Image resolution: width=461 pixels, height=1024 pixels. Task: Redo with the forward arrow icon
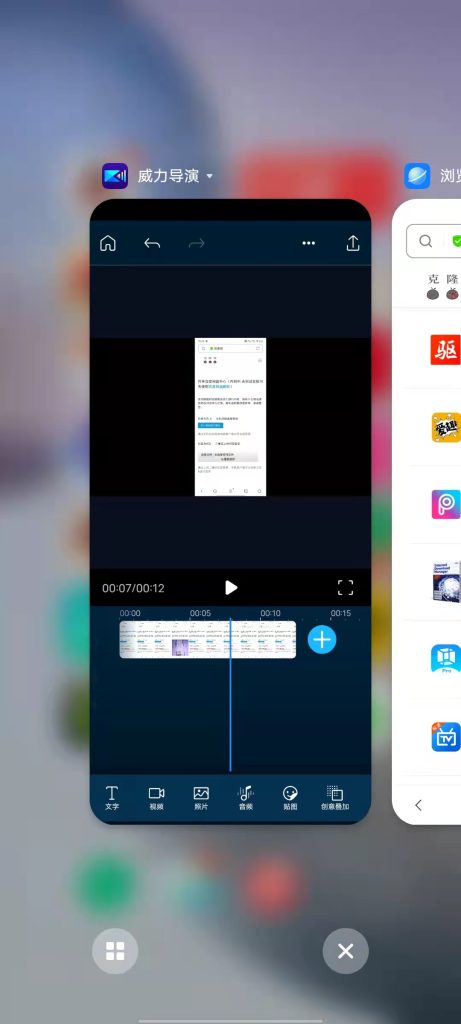tap(197, 244)
